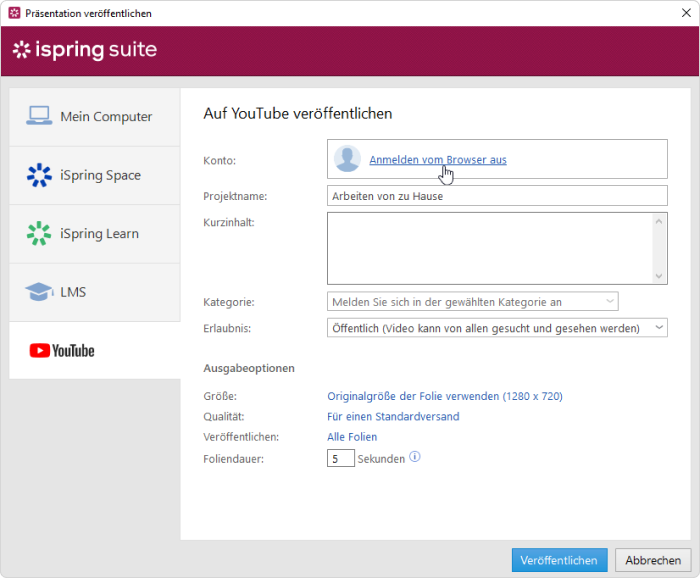Click the Alle Folien link

(x=352, y=437)
